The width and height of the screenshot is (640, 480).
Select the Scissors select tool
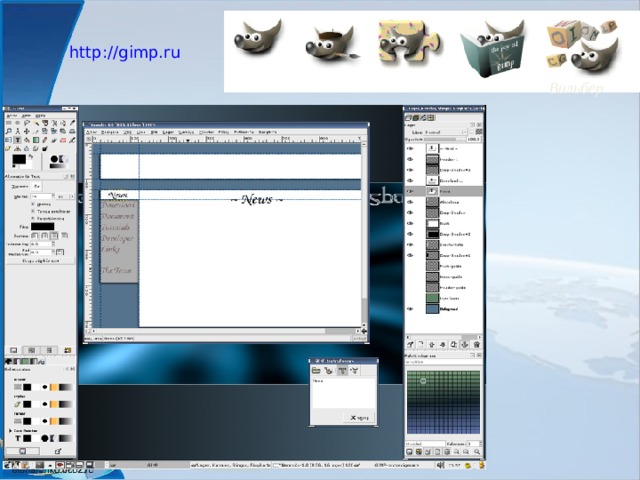click(54, 123)
